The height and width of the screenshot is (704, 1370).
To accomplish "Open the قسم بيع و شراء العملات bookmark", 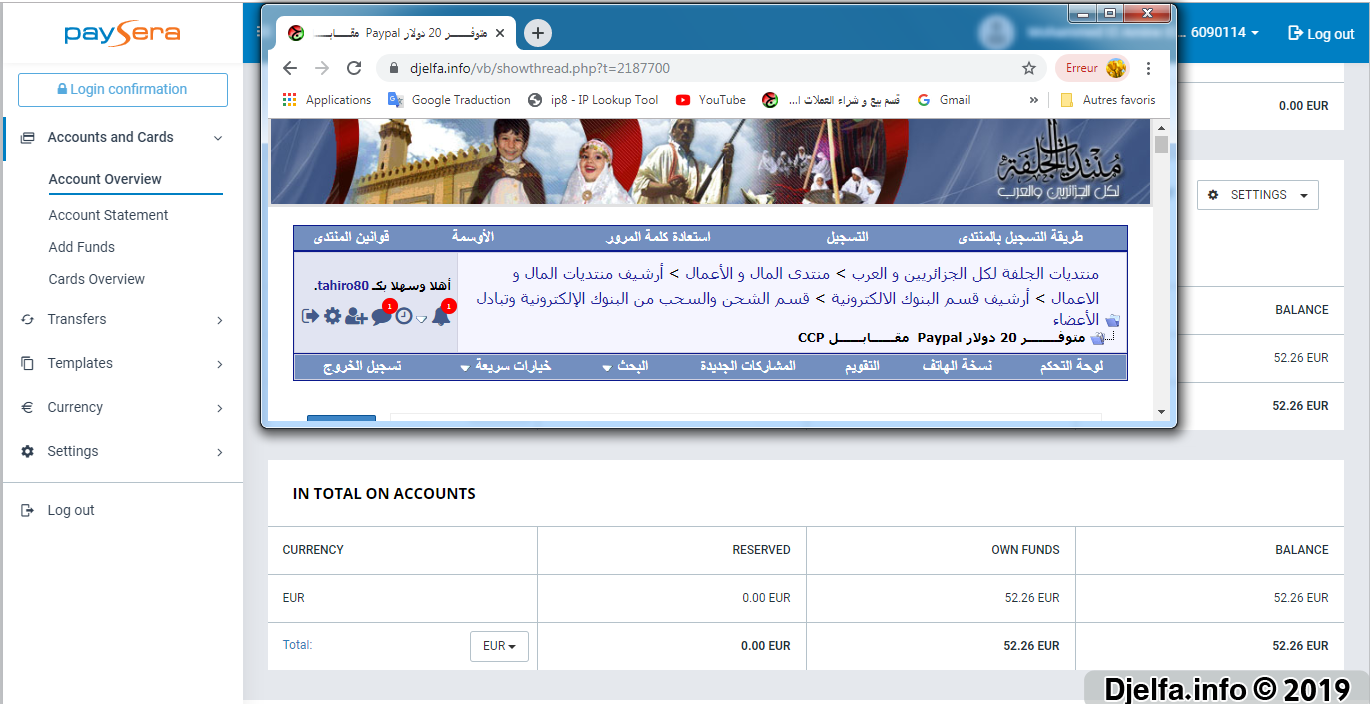I will [830, 100].
